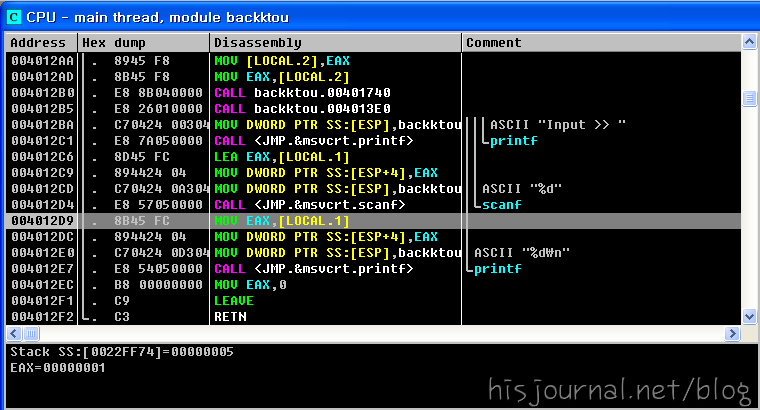Select address 004012E7
Image resolution: width=760 pixels, height=410 pixels.
point(43,269)
